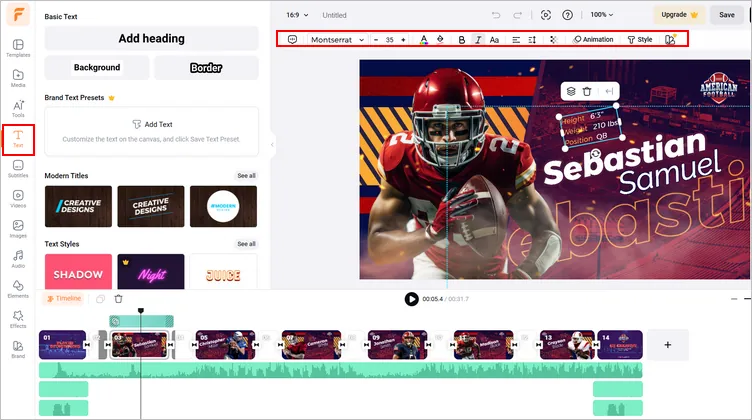Select the Text tab in sidebar
This screenshot has height=420, width=752.
coord(18,139)
